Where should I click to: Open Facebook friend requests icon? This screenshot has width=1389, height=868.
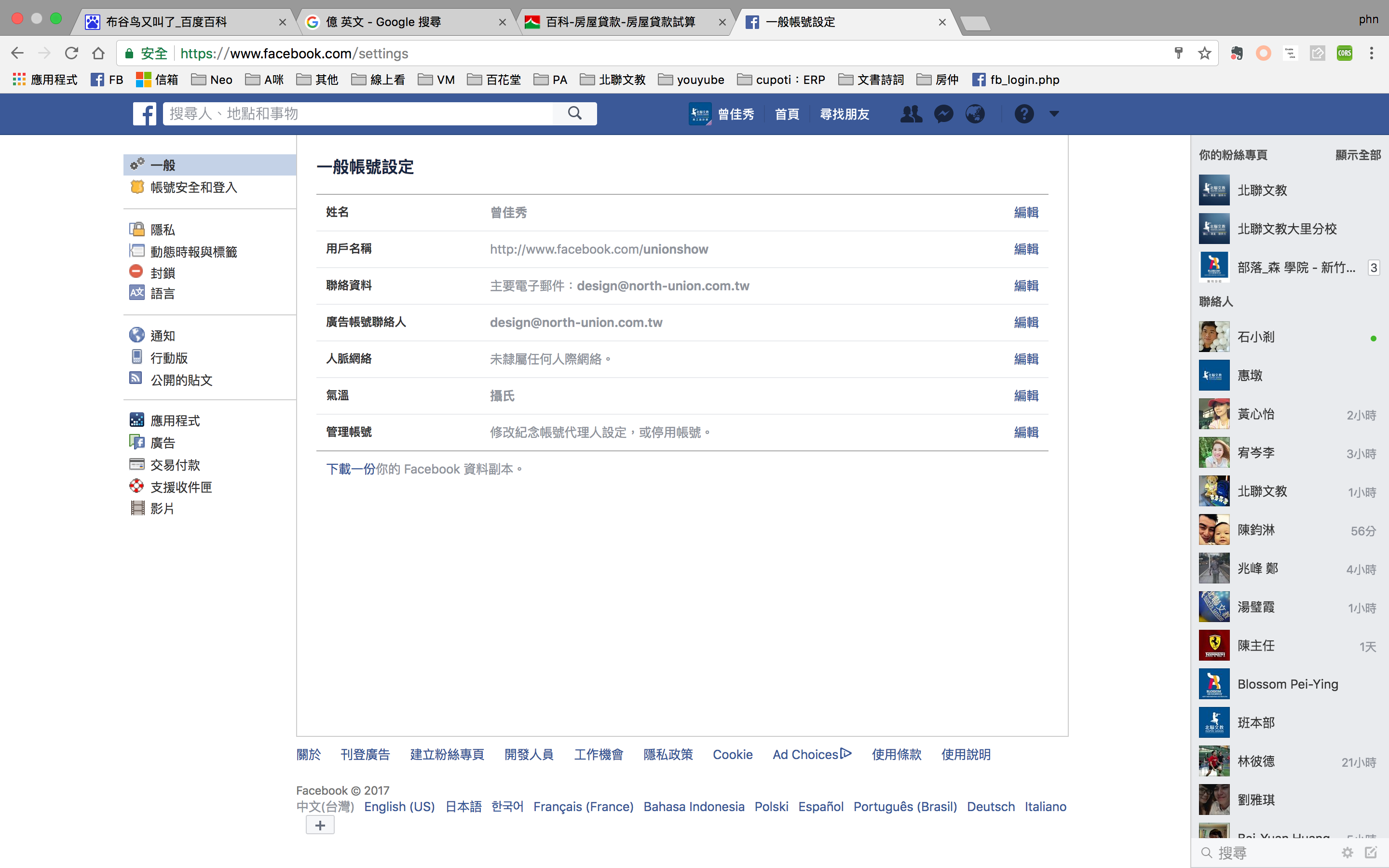click(x=911, y=114)
